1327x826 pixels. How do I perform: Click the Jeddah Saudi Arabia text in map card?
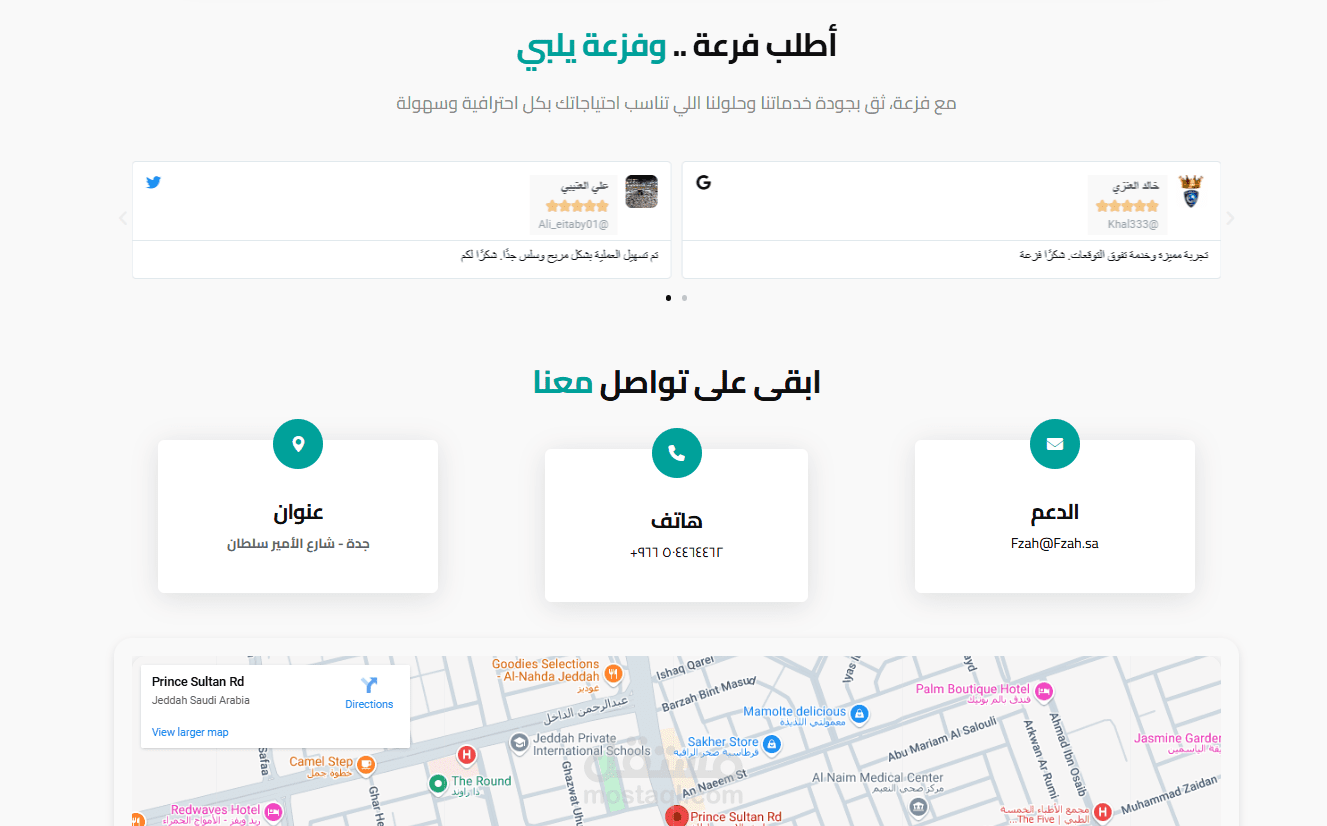[x=201, y=700]
